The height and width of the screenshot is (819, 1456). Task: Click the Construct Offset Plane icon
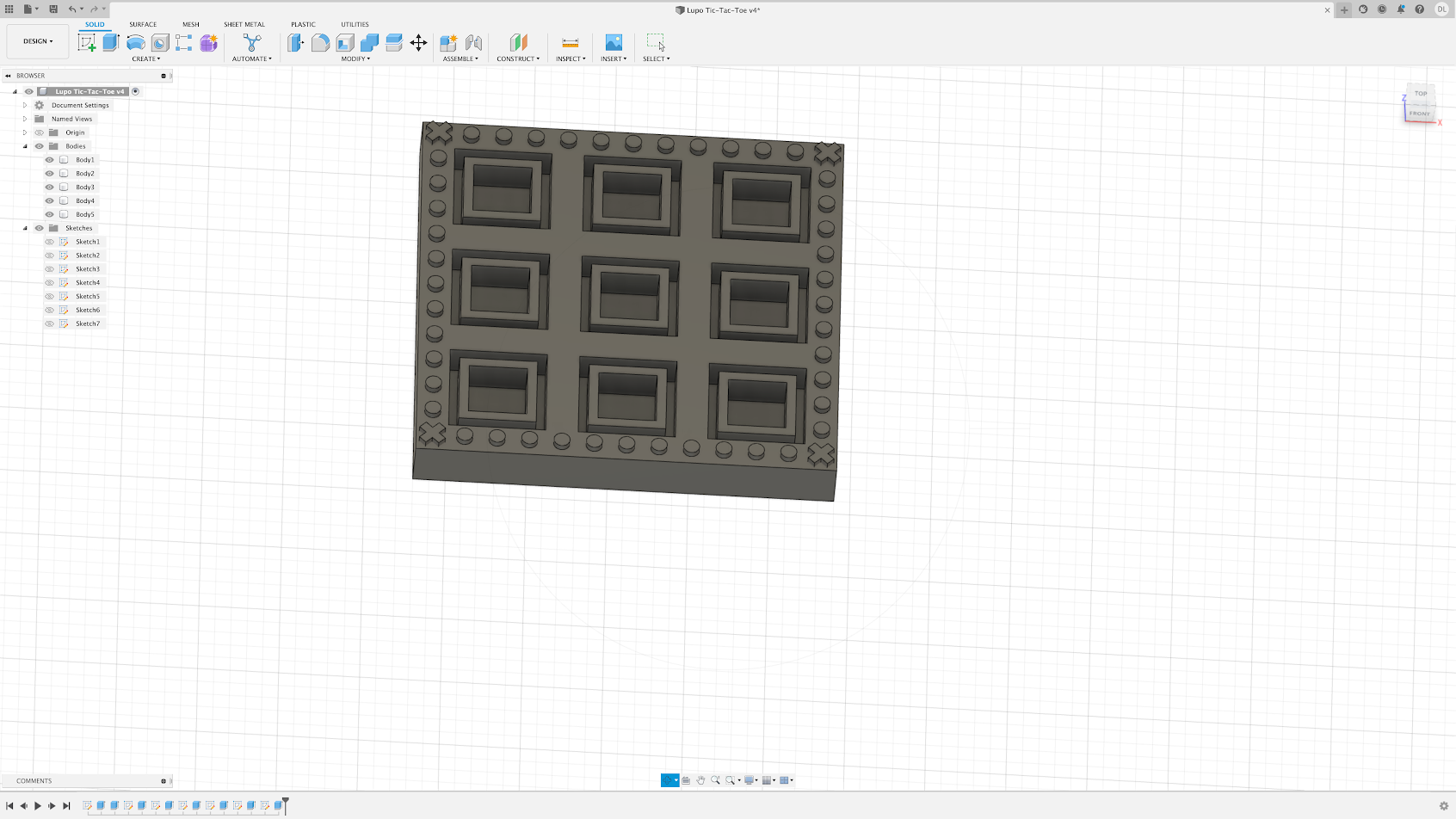(518, 43)
